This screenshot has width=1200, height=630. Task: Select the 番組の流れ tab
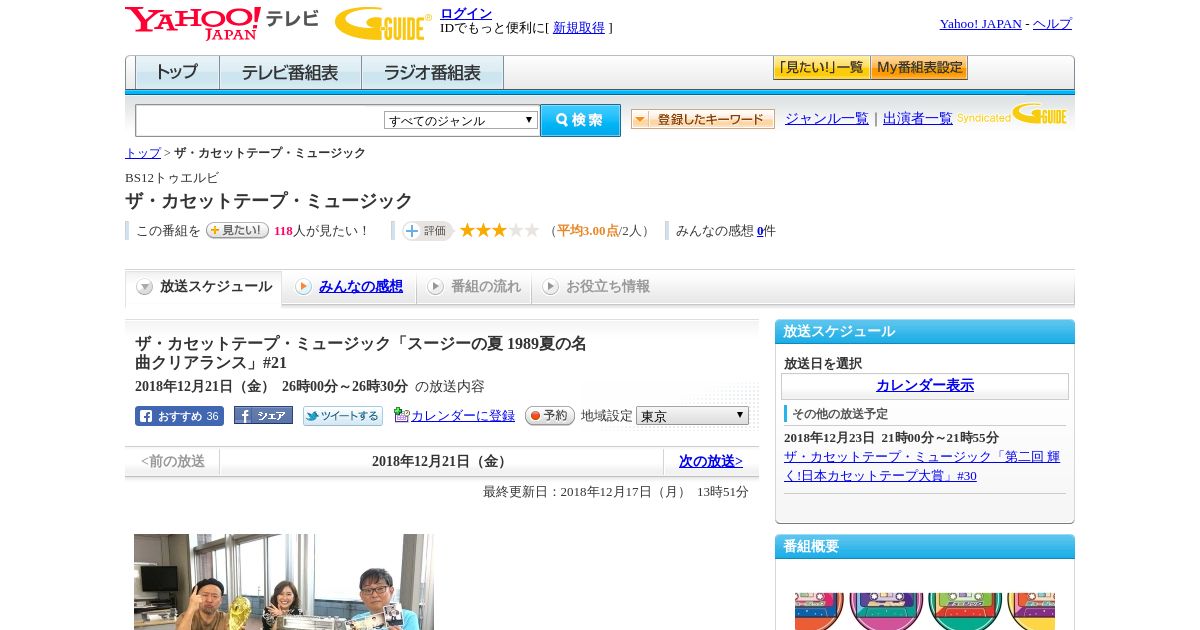[474, 287]
